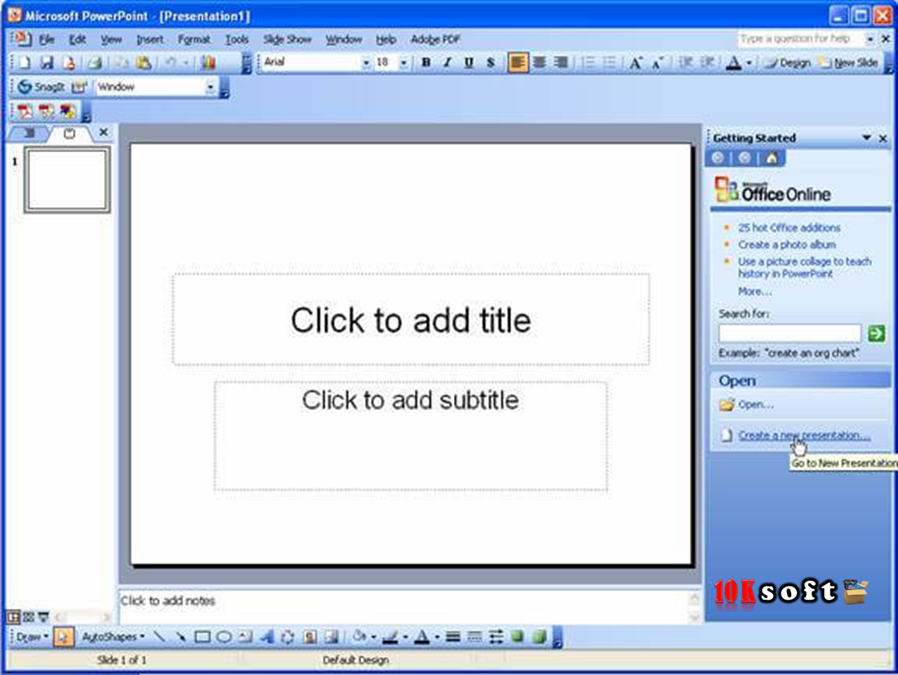The image size is (898, 675).
Task: Insert Diagram or Organization Chart icon
Action: (288, 637)
